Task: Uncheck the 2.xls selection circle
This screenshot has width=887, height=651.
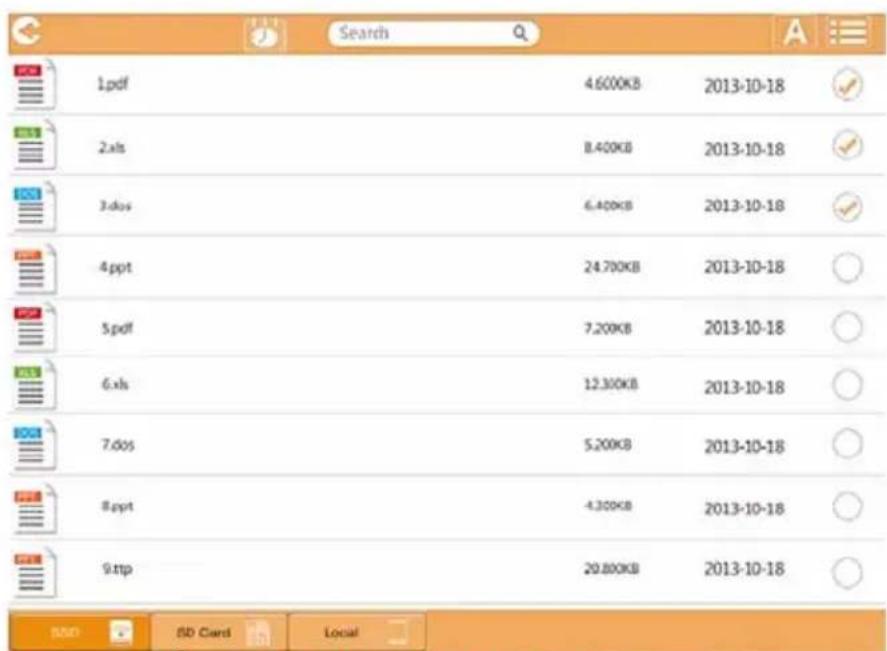Action: pos(847,145)
